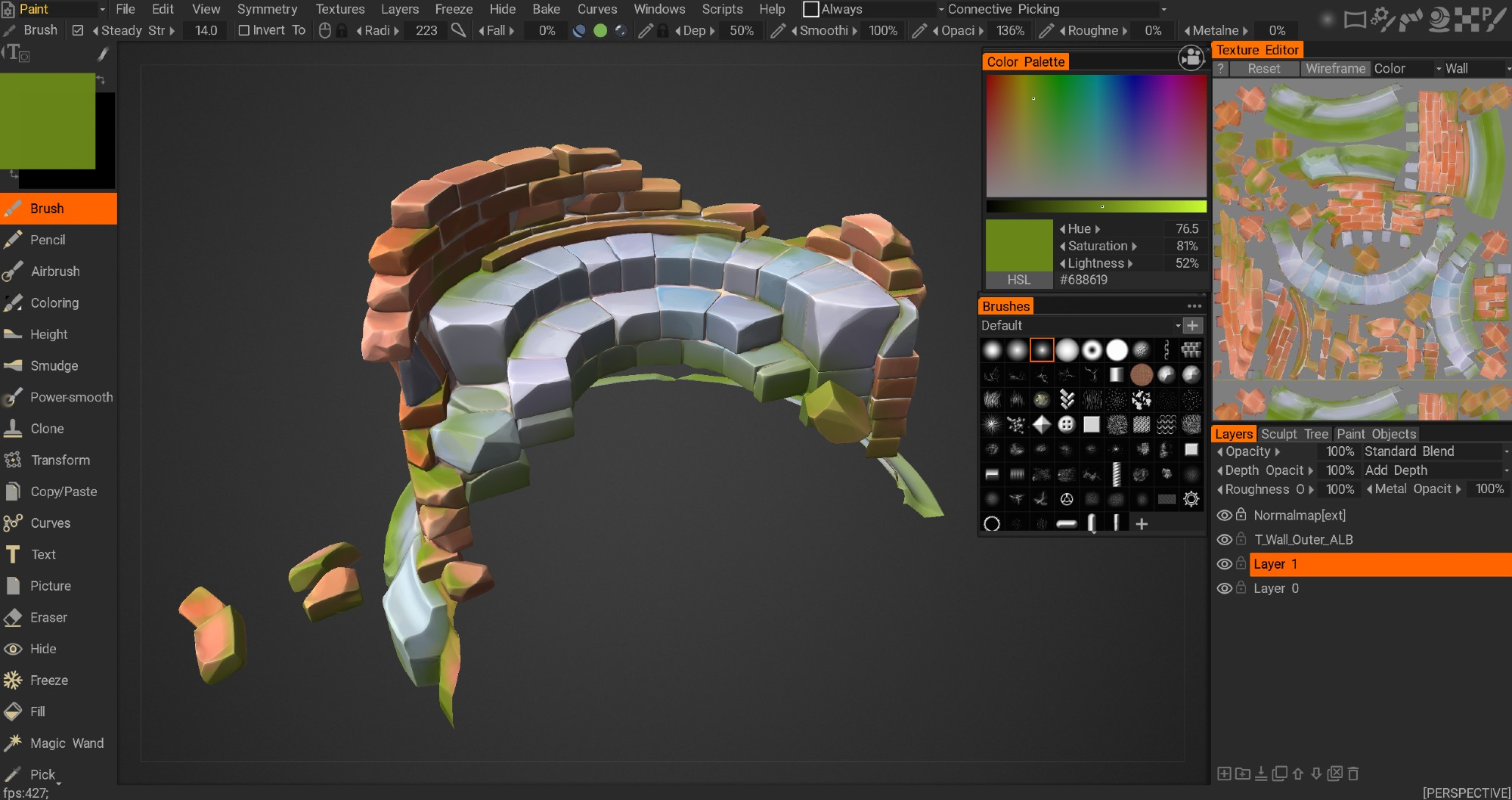1512x800 pixels.
Task: Pick the Fill bucket tool
Action: tap(37, 712)
